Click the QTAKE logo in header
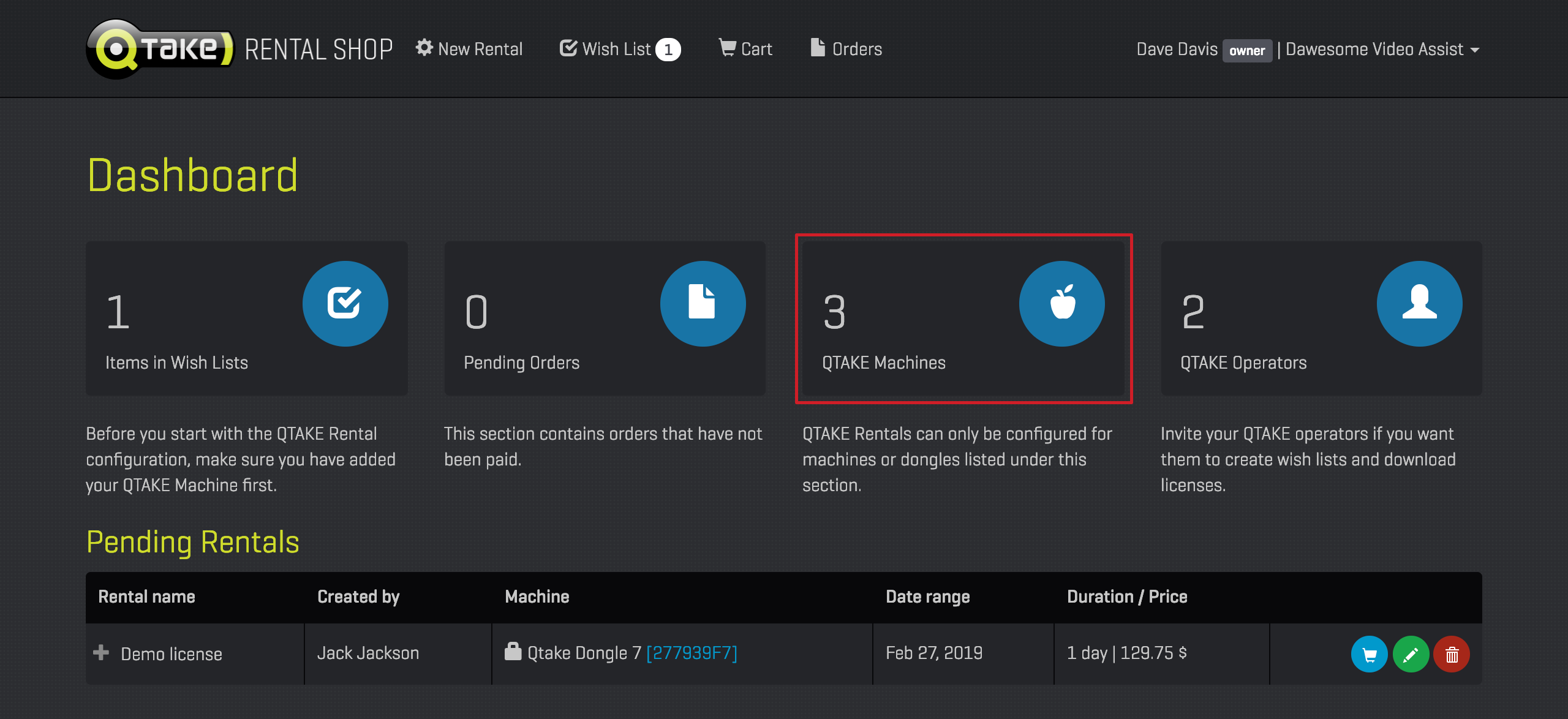The width and height of the screenshot is (1568, 719). [x=159, y=49]
